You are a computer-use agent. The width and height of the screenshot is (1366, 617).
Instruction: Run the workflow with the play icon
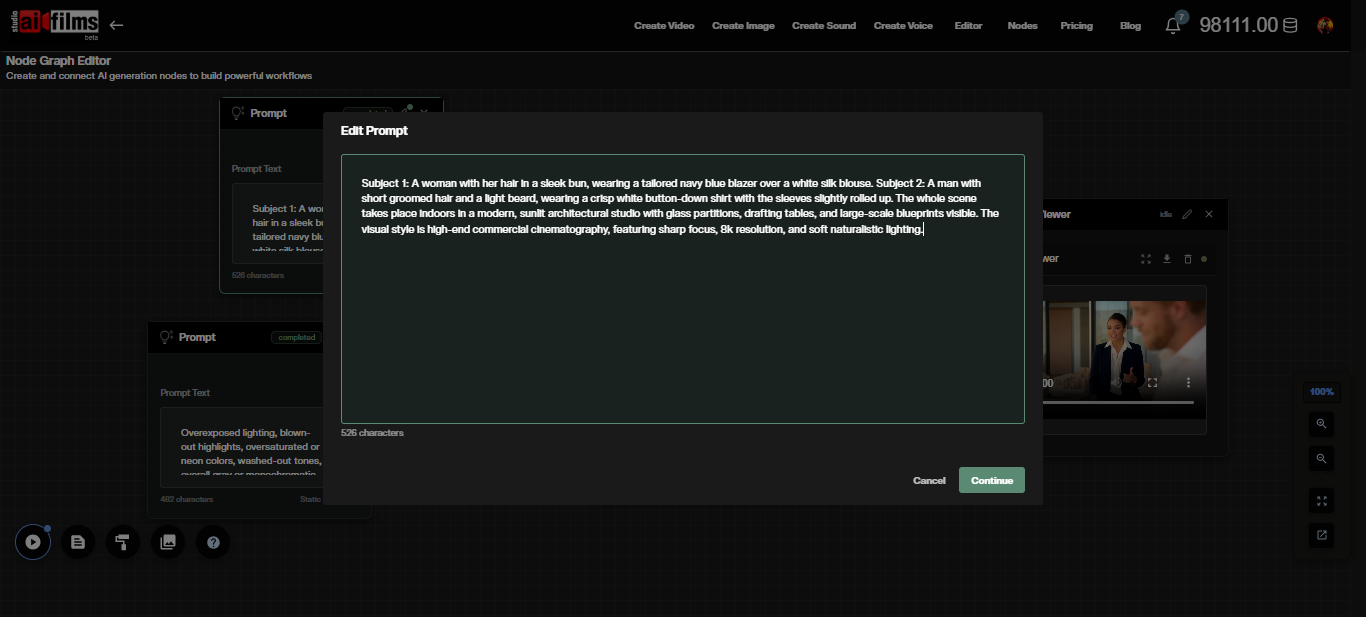pos(32,541)
